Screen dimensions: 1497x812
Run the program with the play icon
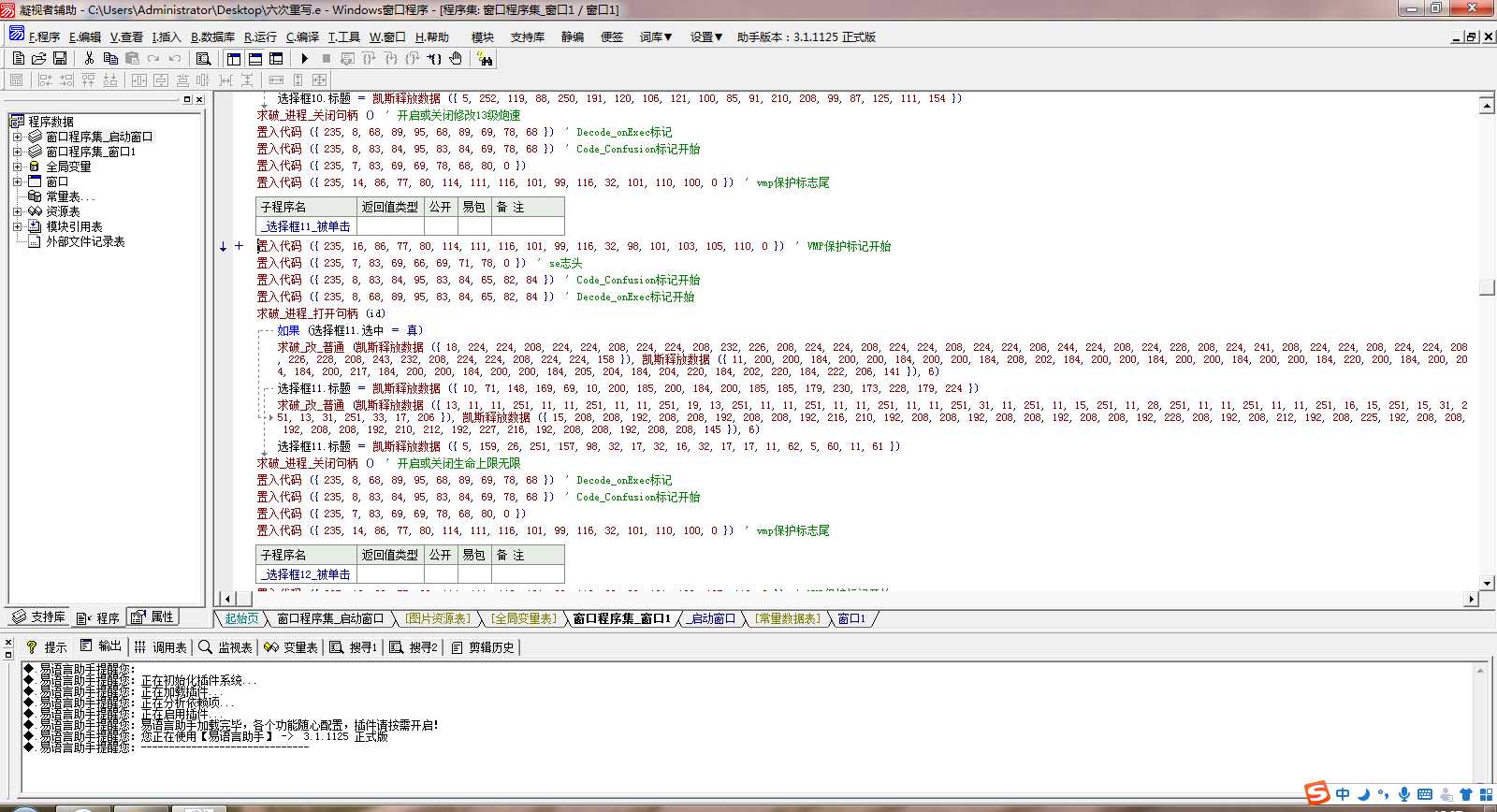coord(304,58)
